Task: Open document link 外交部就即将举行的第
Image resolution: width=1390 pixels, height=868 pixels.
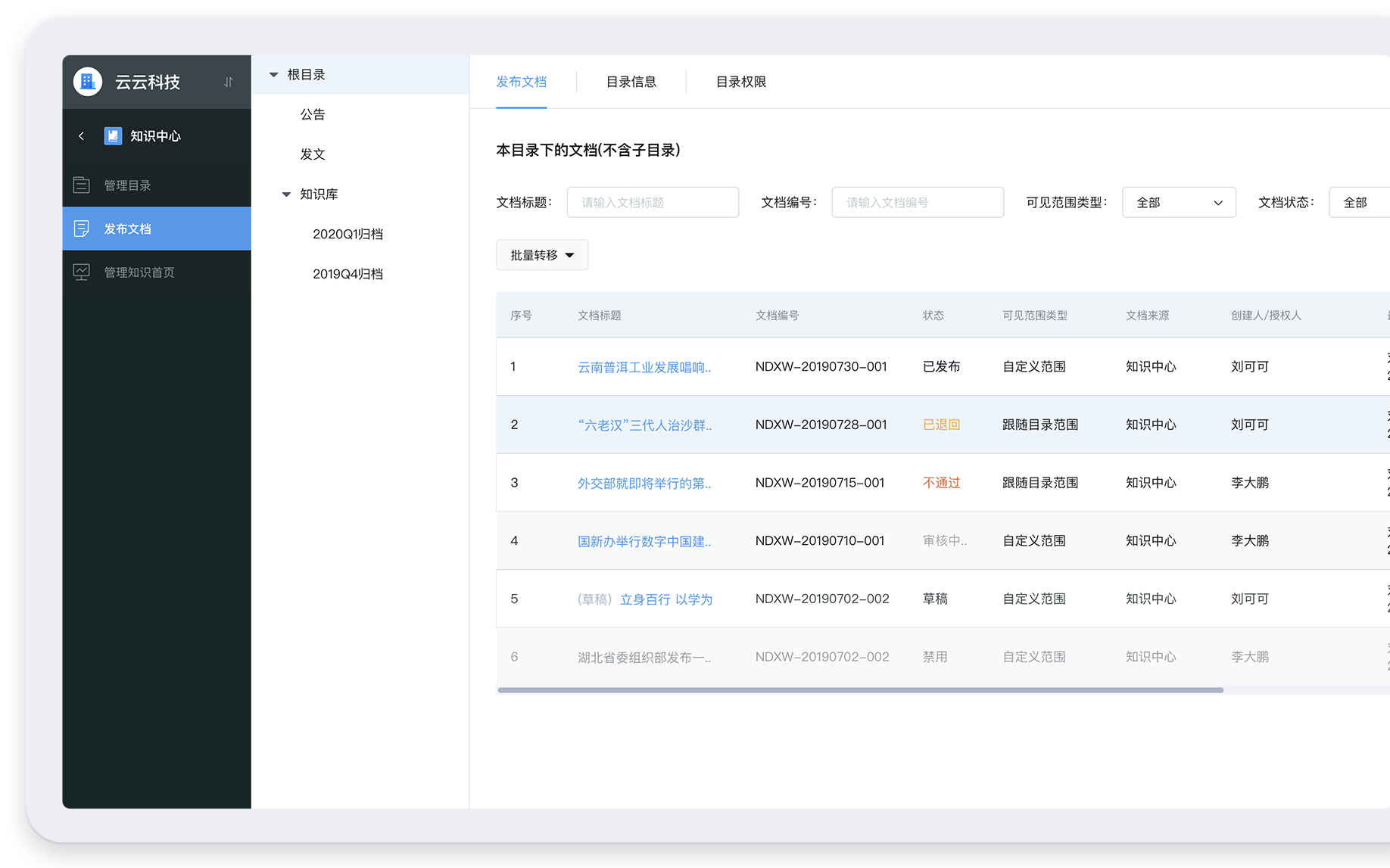Action: point(644,483)
